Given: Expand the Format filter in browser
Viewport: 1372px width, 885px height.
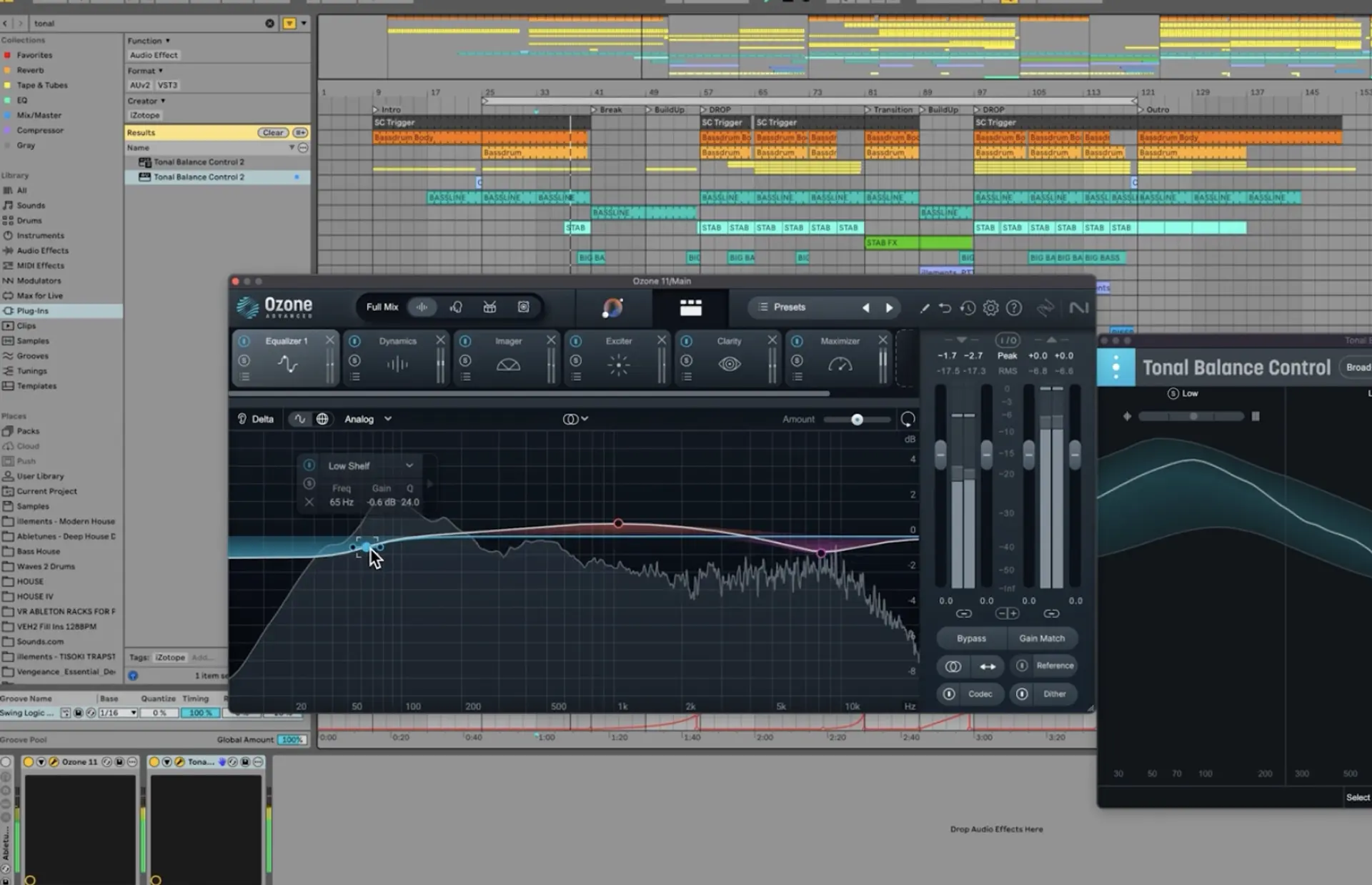Looking at the screenshot, I should coord(145,71).
